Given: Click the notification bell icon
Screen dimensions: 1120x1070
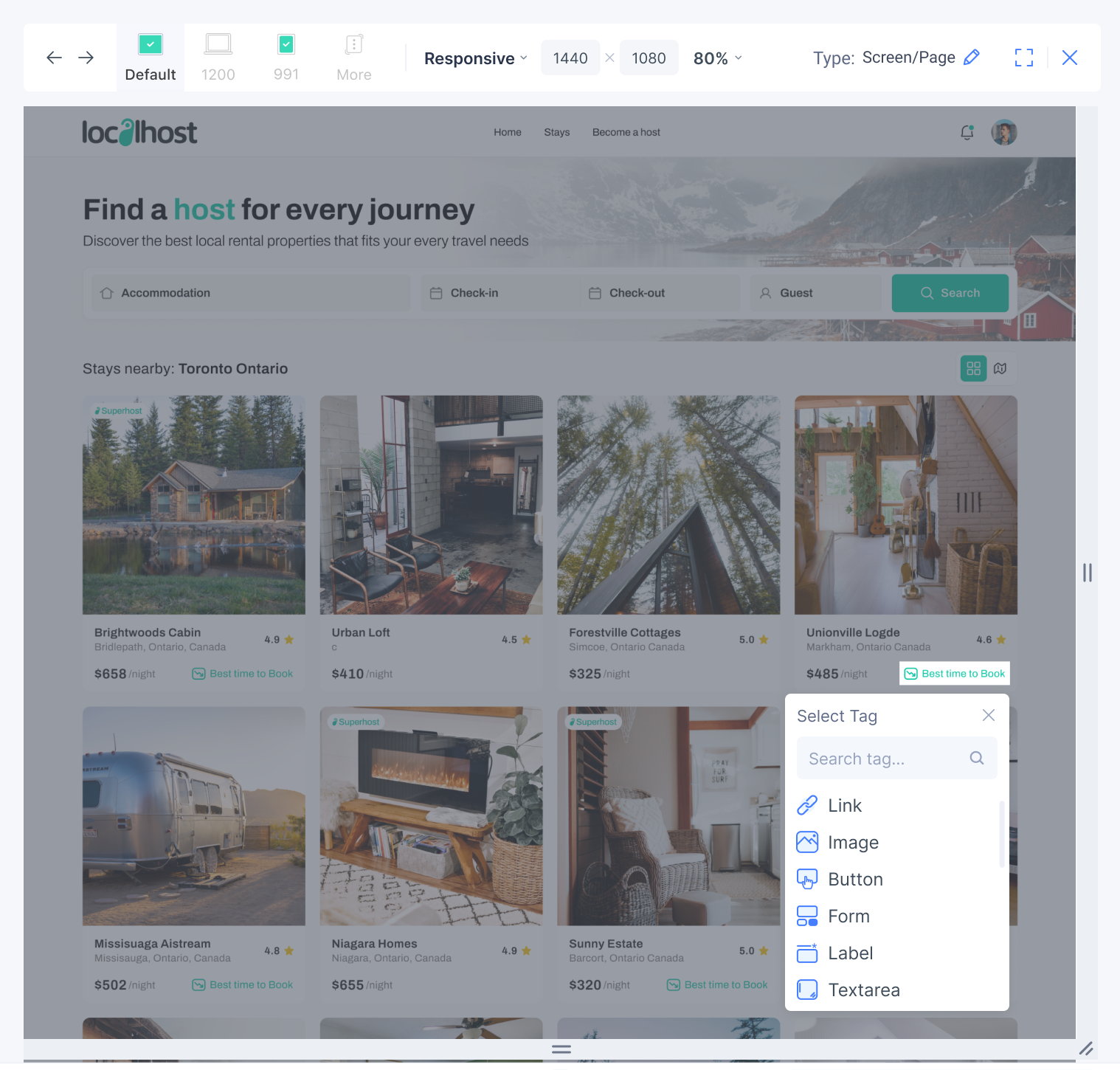Looking at the screenshot, I should pyautogui.click(x=967, y=133).
